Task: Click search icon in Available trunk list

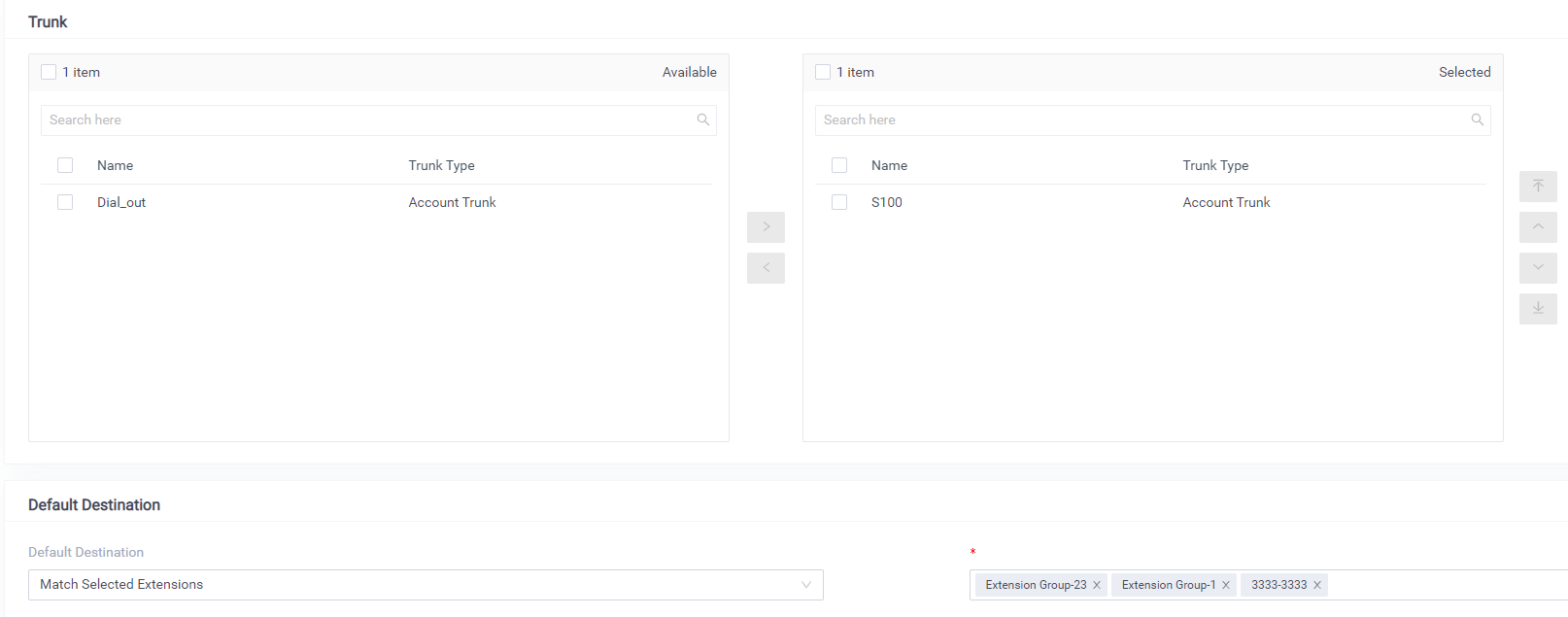Action: pyautogui.click(x=703, y=120)
